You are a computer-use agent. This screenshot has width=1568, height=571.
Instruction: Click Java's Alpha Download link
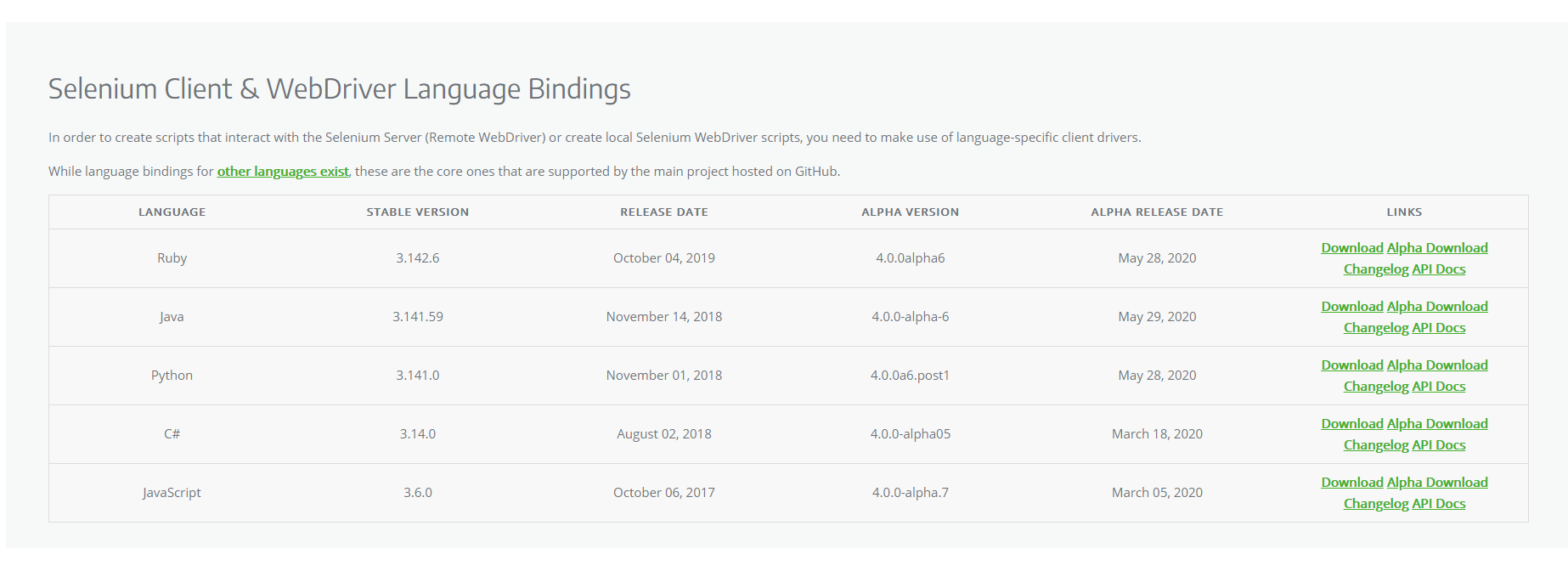coord(1437,307)
